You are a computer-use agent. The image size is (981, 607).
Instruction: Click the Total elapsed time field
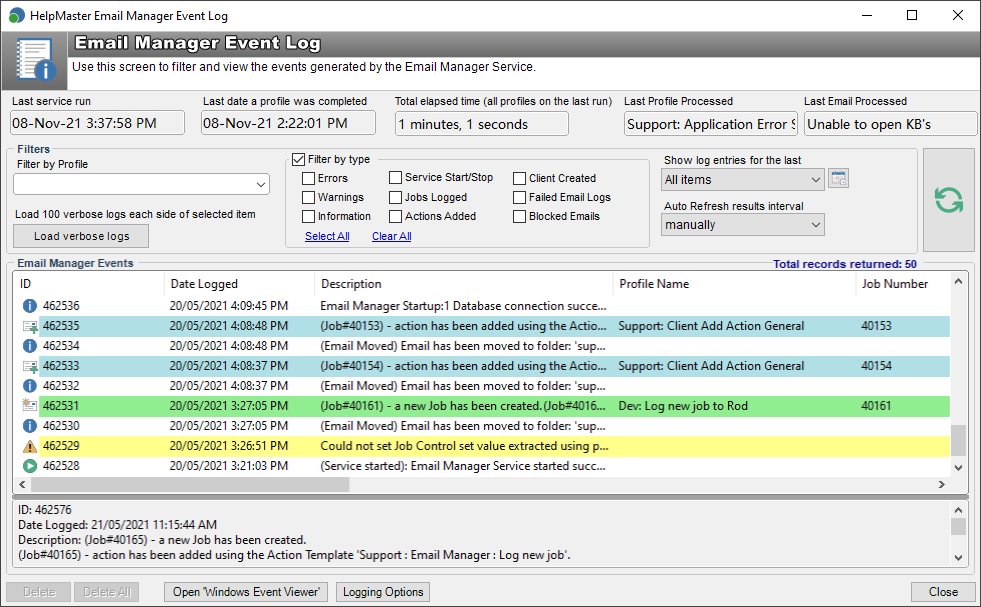[482, 124]
